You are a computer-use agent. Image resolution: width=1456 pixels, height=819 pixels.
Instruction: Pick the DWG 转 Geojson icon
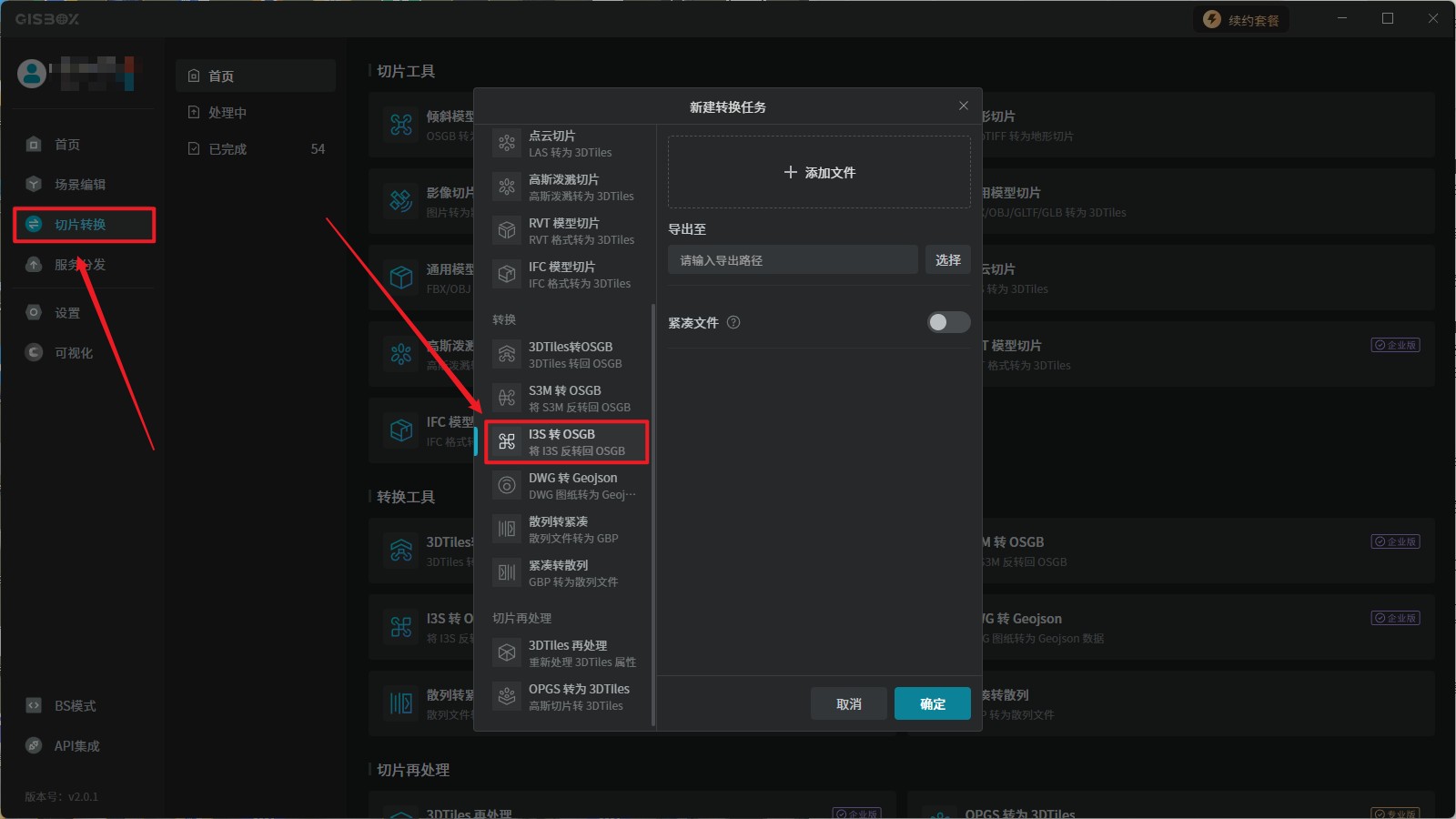click(507, 485)
